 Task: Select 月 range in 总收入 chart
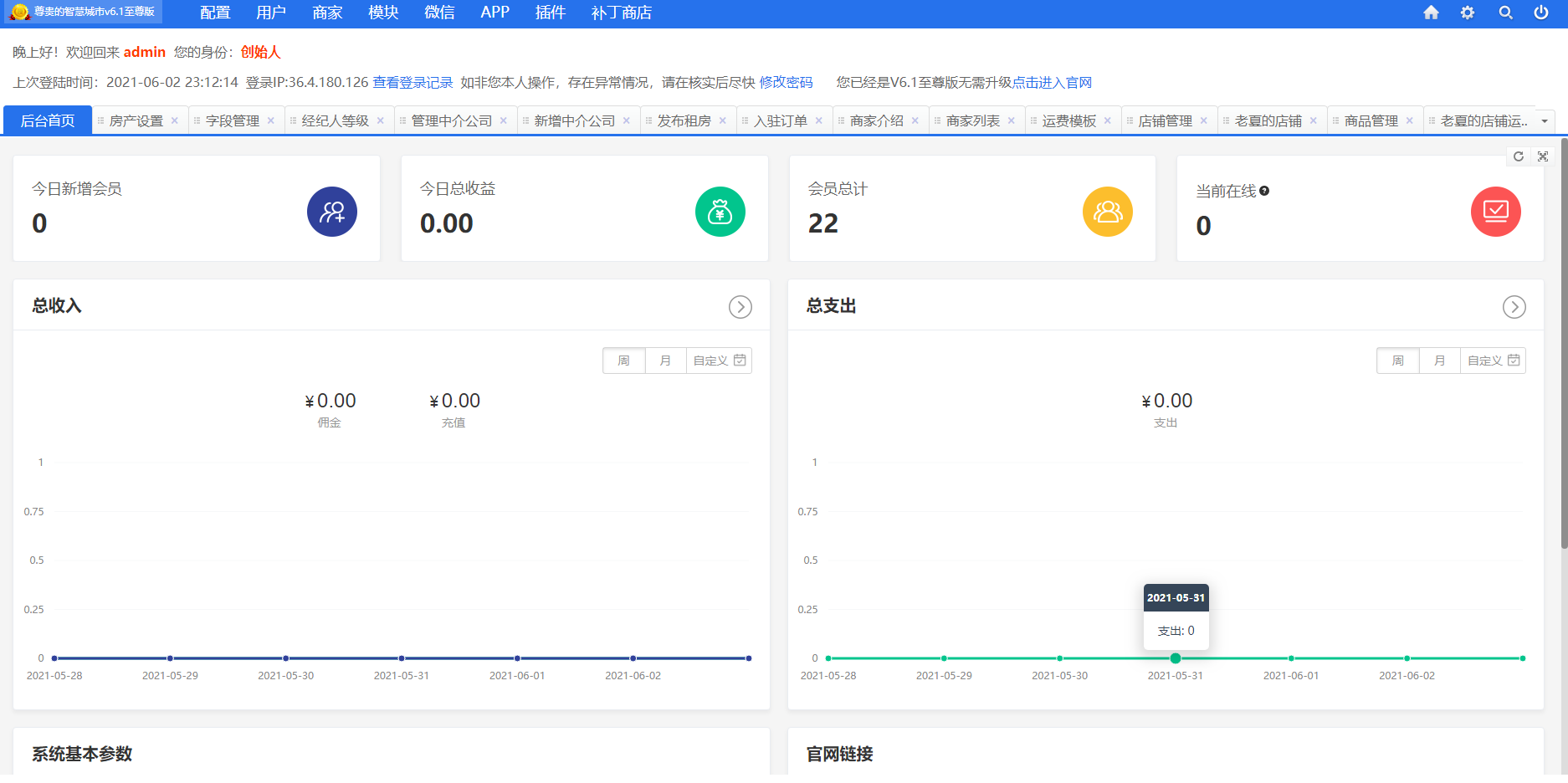click(666, 361)
